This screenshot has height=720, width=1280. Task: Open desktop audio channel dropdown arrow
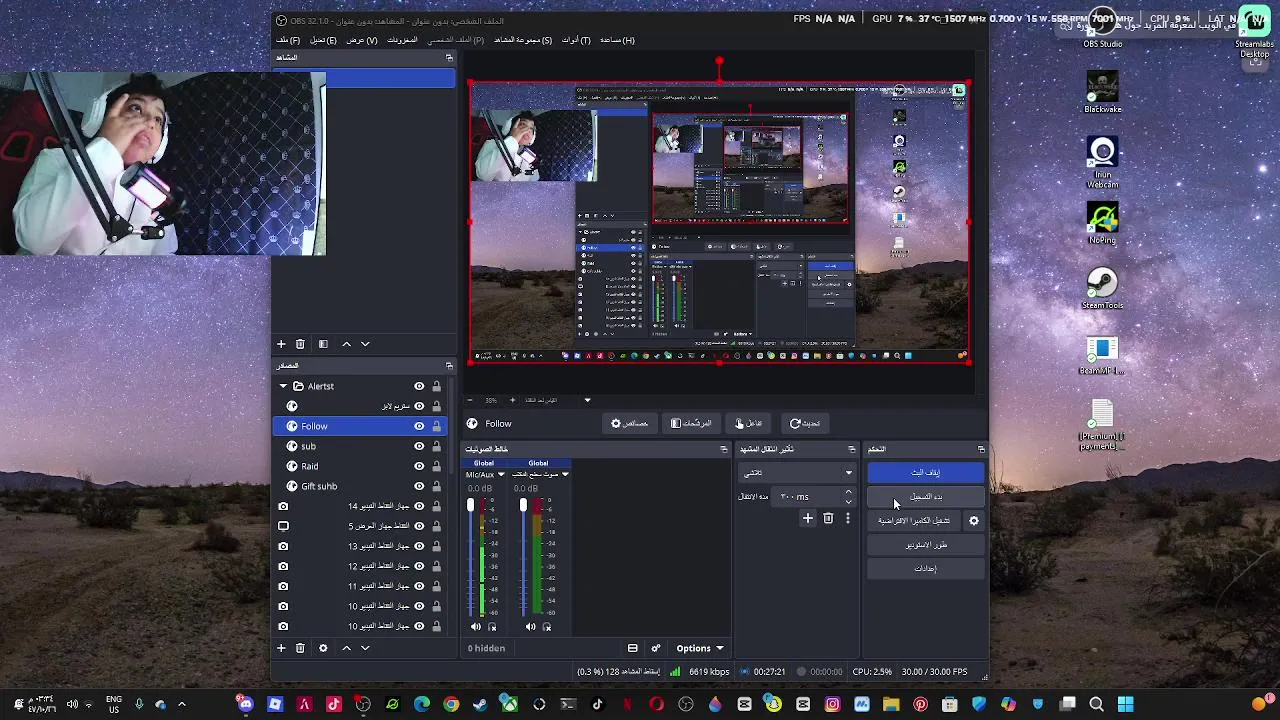565,475
